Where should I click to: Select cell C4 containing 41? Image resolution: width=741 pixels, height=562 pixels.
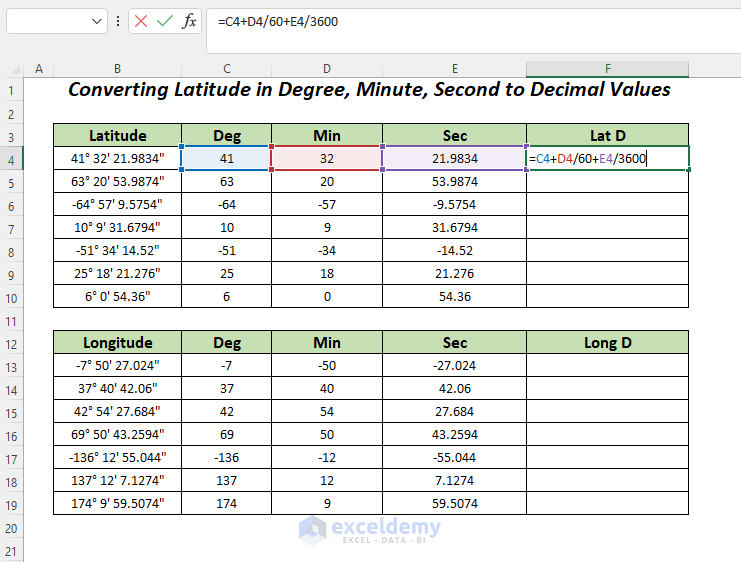point(227,158)
